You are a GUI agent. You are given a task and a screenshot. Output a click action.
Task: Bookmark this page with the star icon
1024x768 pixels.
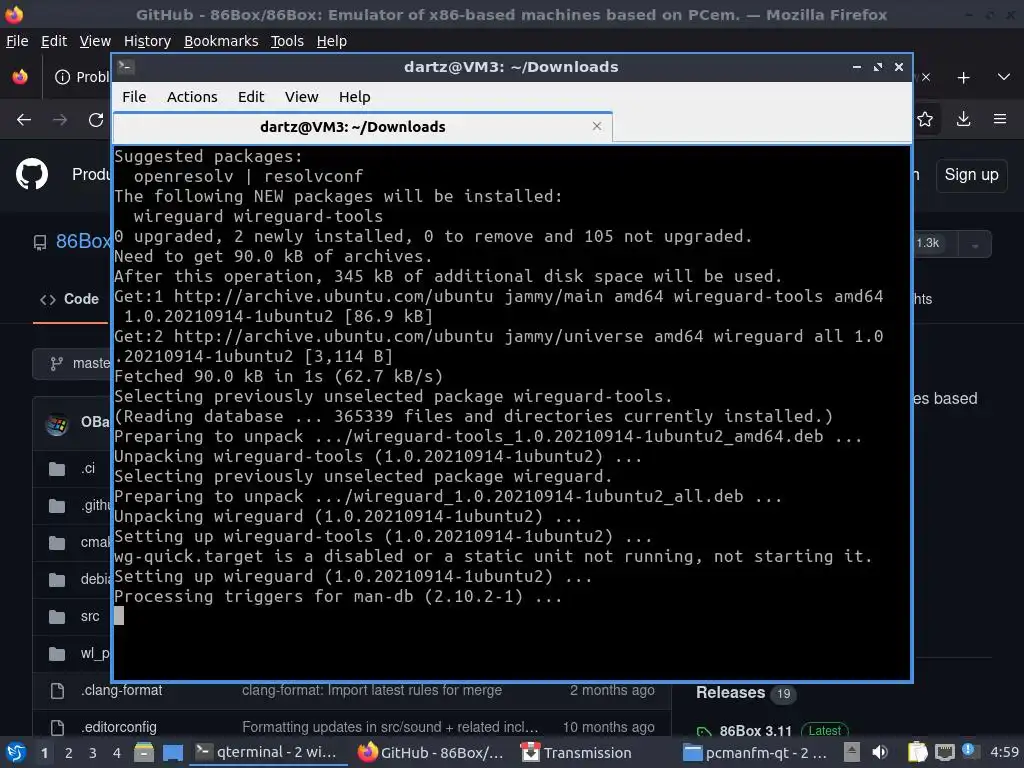(x=925, y=119)
